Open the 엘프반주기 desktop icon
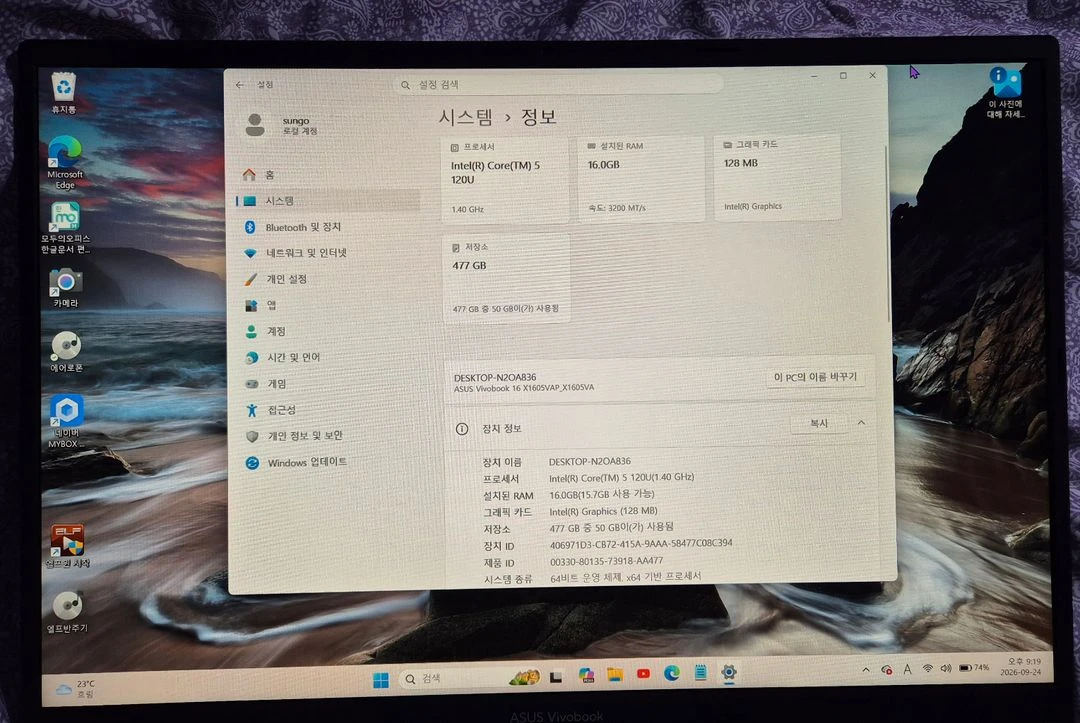This screenshot has width=1080, height=723. click(x=68, y=611)
